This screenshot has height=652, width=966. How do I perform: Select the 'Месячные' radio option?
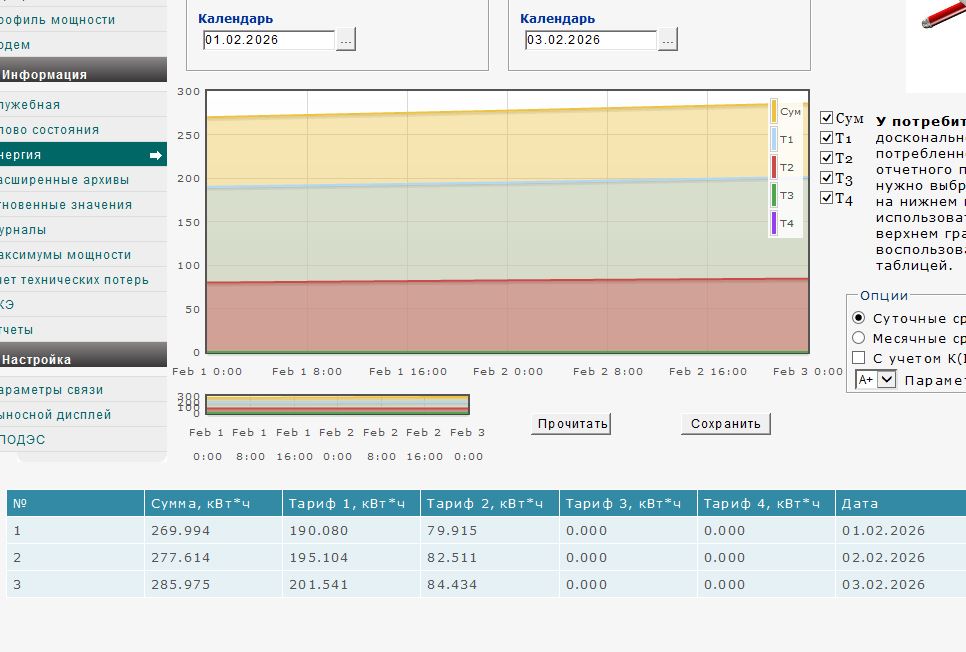click(x=858, y=338)
